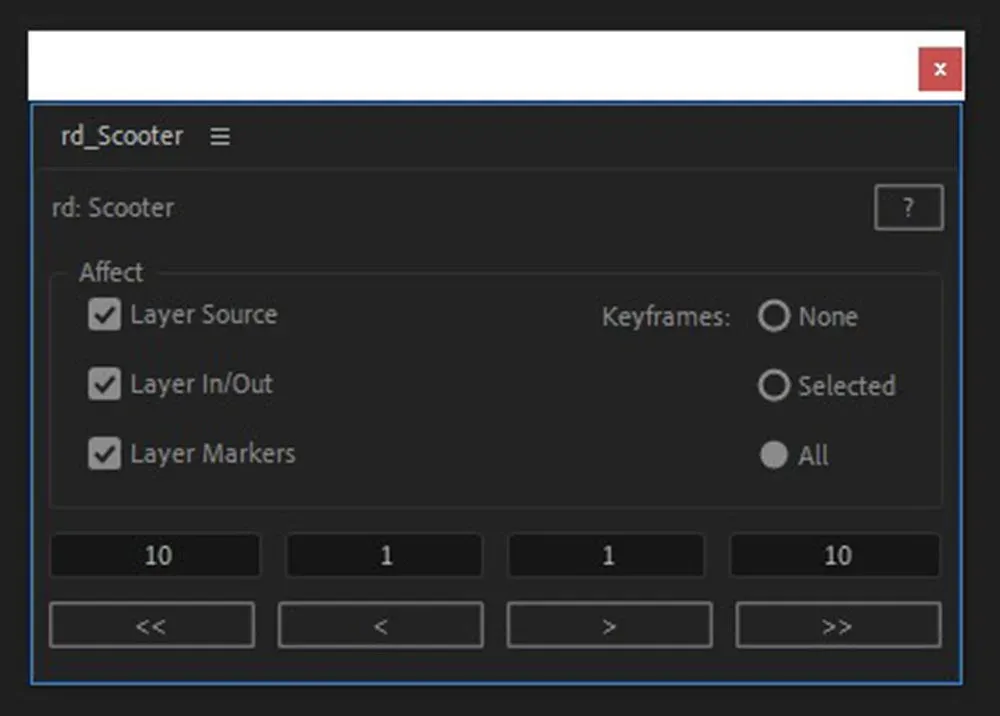The height and width of the screenshot is (716, 1000).
Task: Disable the Layer Markers checkbox
Action: click(x=105, y=453)
